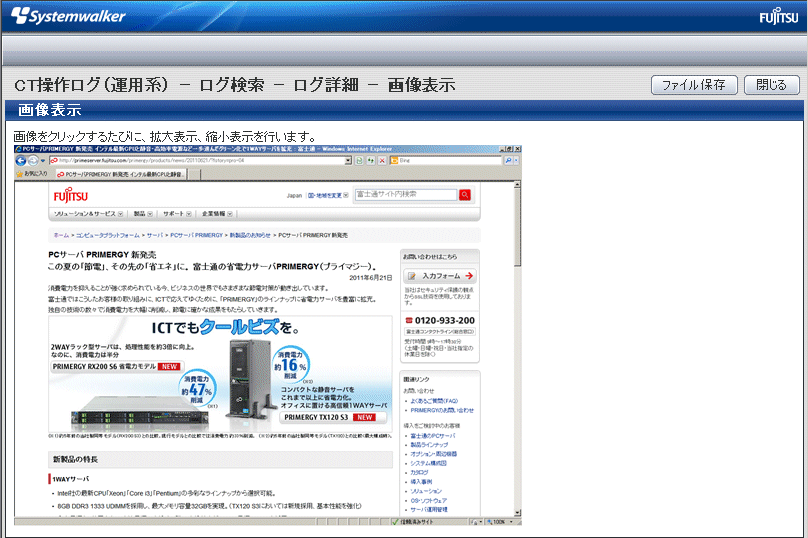This screenshot has height=538, width=808.
Task: Click the ホーム breadcrumb link
Action: [x=61, y=234]
